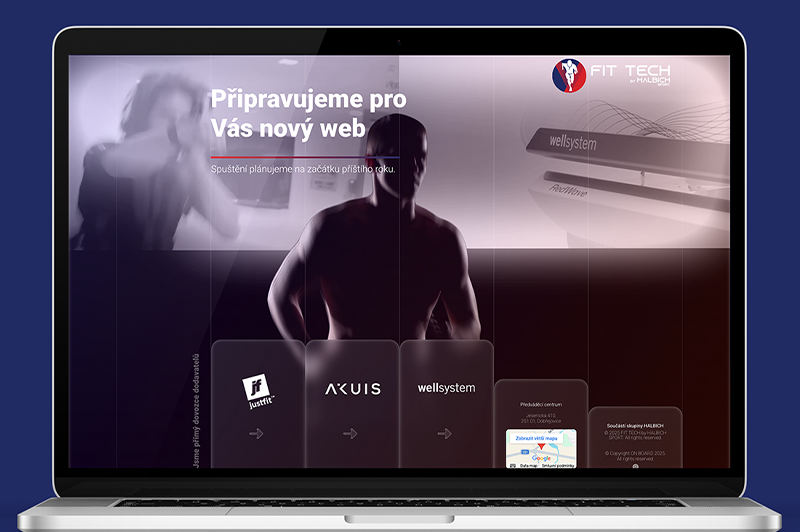Click the 'Zobrazit větší mapu' map link
The height and width of the screenshot is (532, 800).
pyautogui.click(x=537, y=438)
